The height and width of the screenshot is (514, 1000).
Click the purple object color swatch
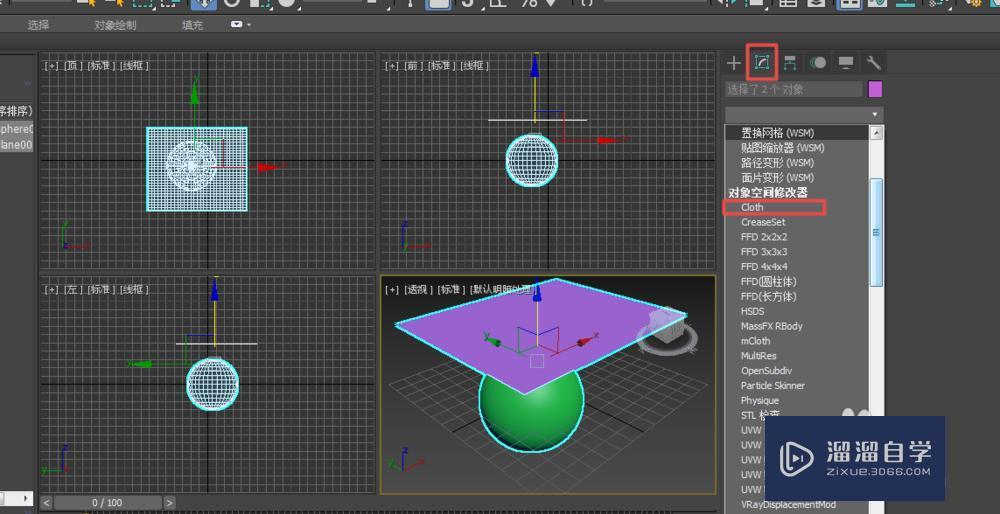point(876,89)
